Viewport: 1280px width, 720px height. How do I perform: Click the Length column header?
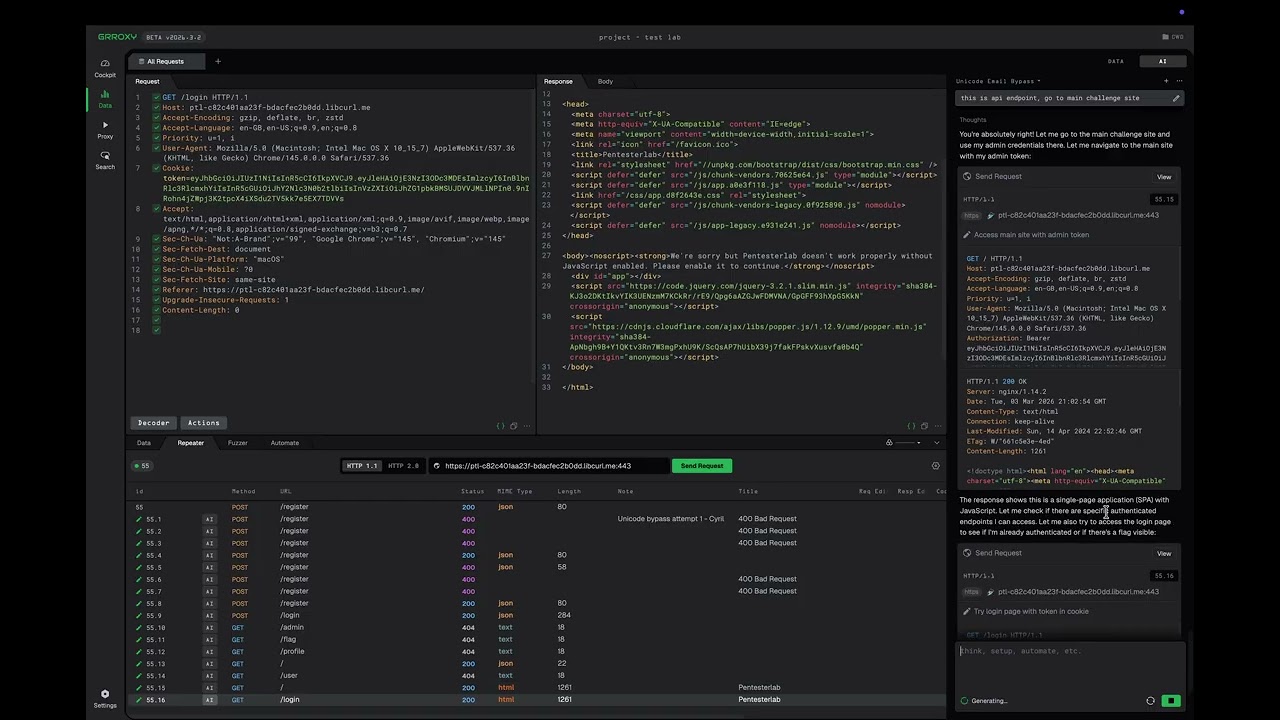pyautogui.click(x=568, y=491)
